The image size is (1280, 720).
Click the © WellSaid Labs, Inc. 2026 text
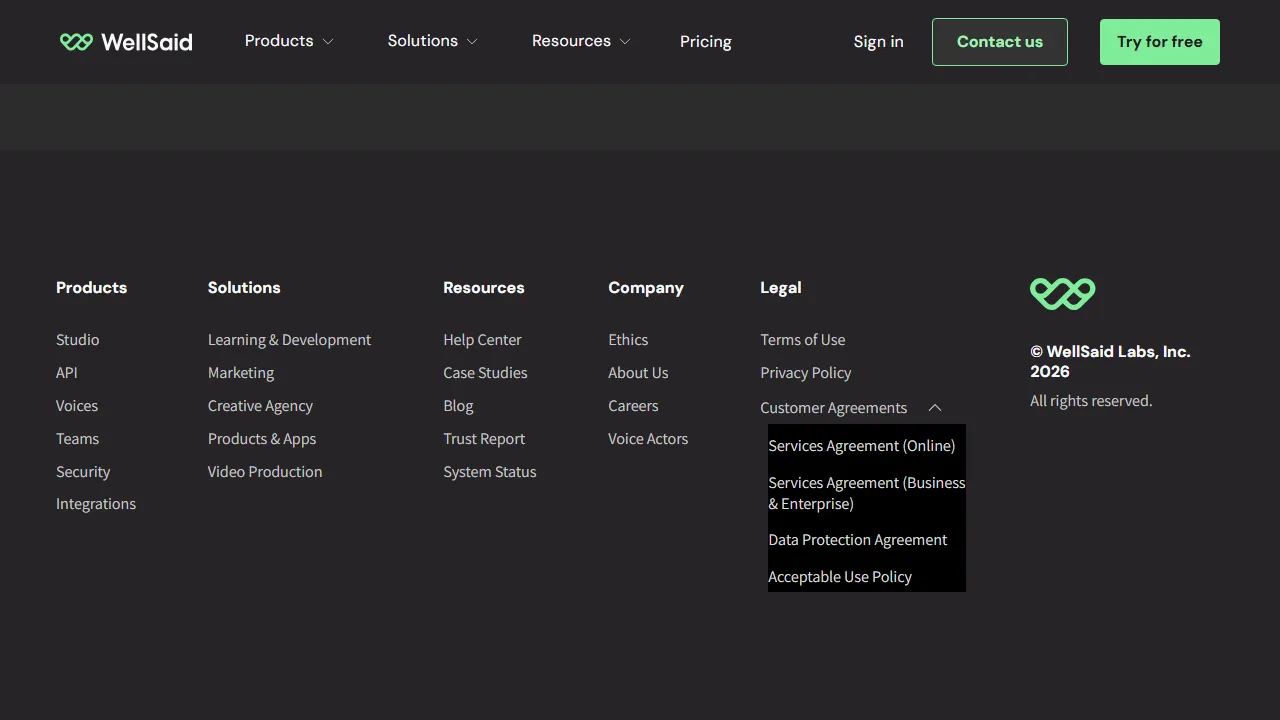click(1110, 362)
